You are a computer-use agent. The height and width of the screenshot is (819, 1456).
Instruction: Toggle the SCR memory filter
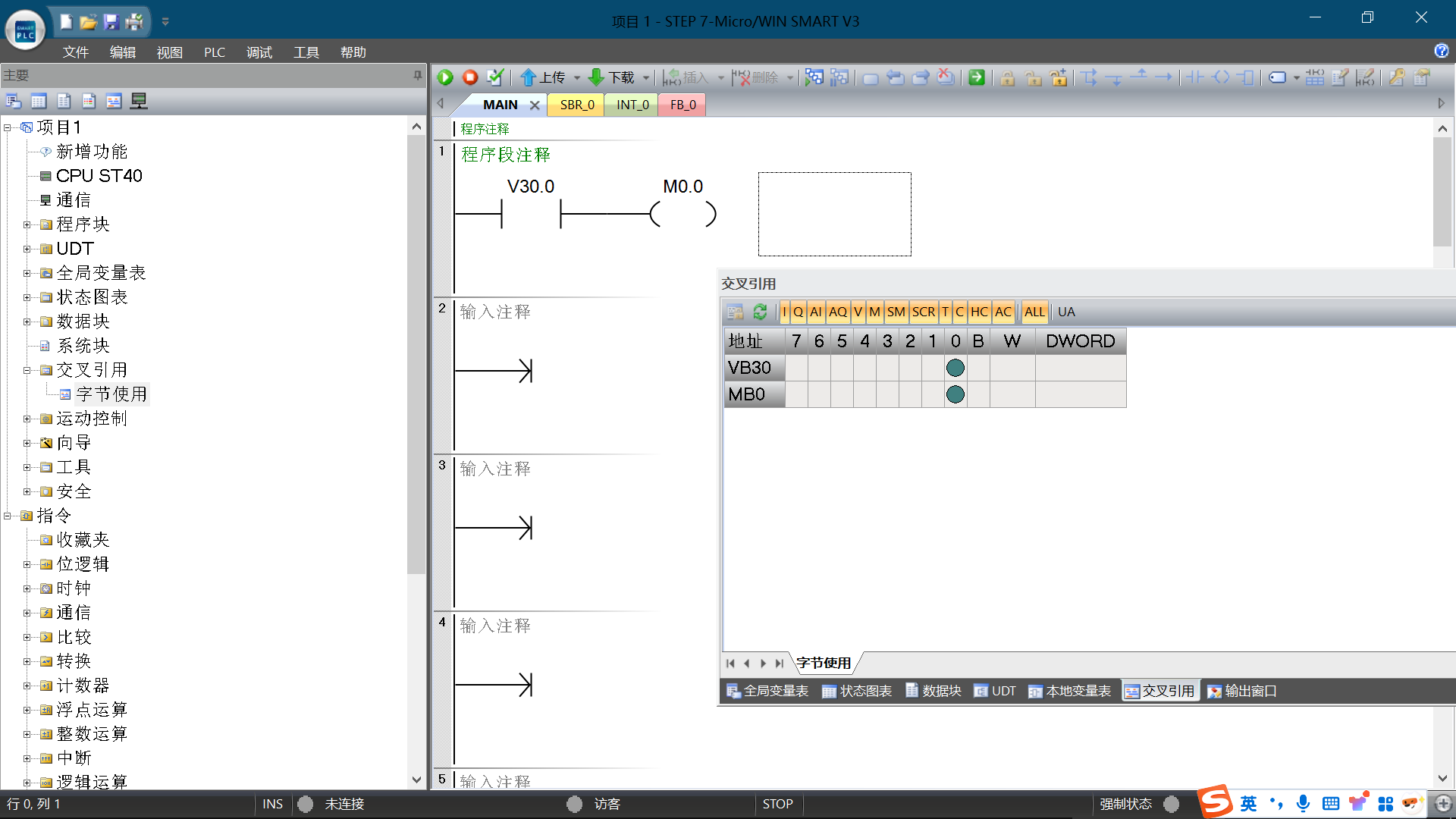pos(923,312)
